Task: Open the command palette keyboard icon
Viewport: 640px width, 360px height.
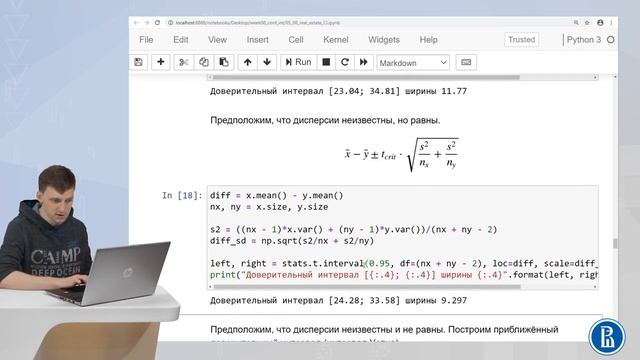Action: (466, 62)
